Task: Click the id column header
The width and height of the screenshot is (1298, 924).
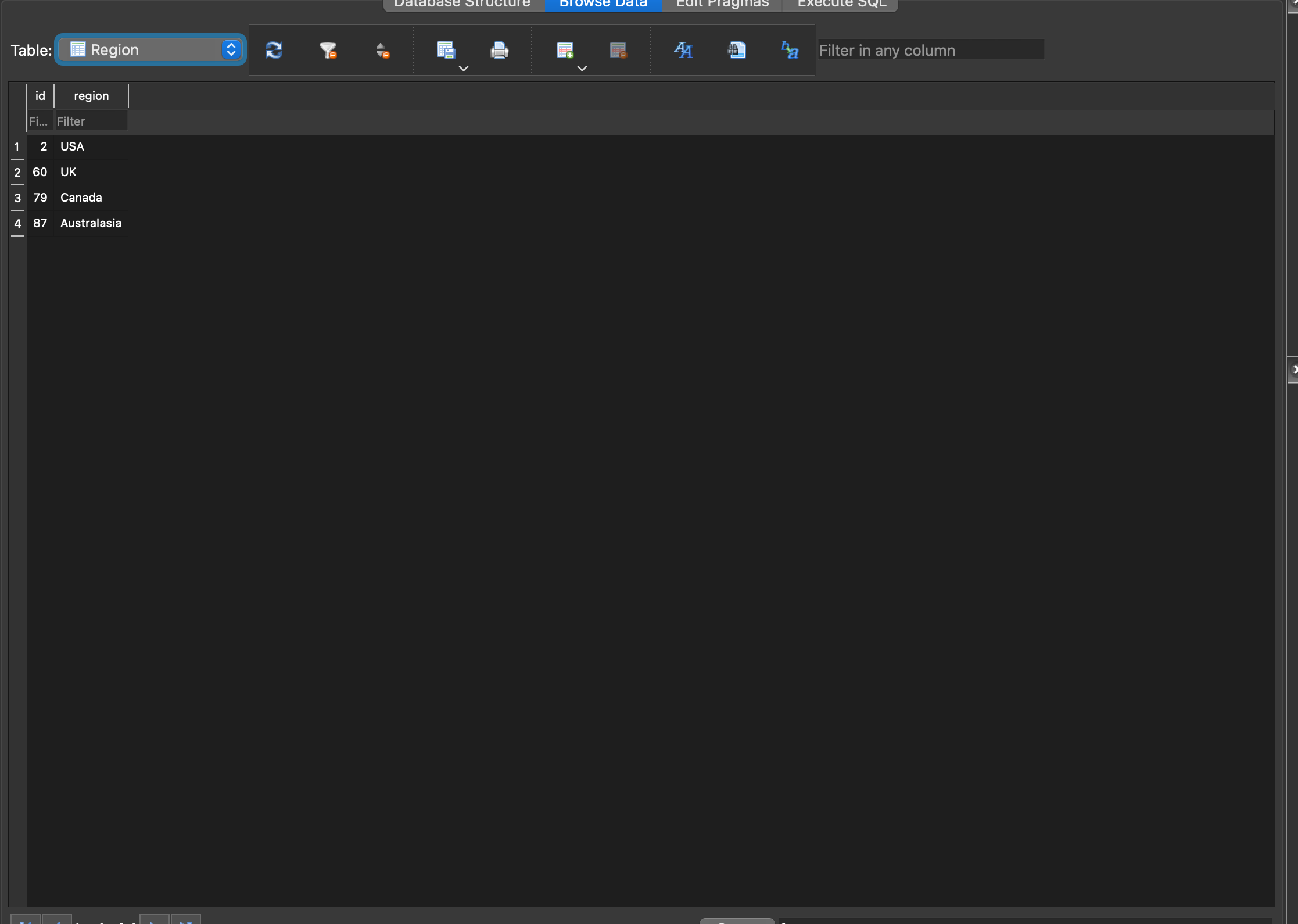Action: (40, 96)
